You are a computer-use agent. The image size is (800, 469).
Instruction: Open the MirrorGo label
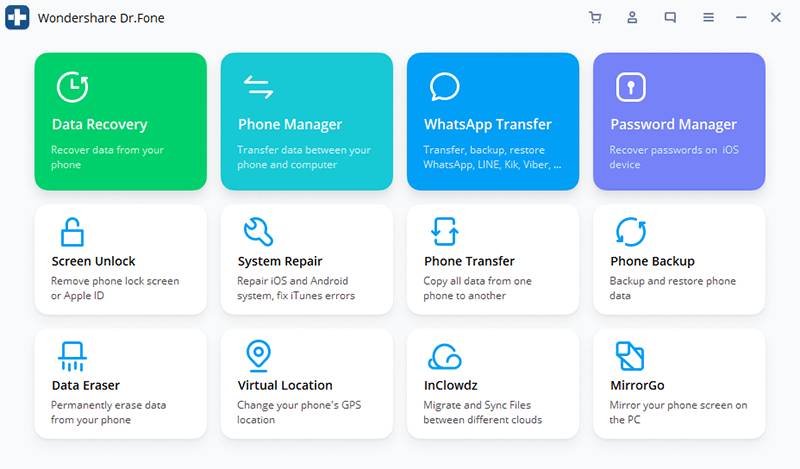[637, 385]
